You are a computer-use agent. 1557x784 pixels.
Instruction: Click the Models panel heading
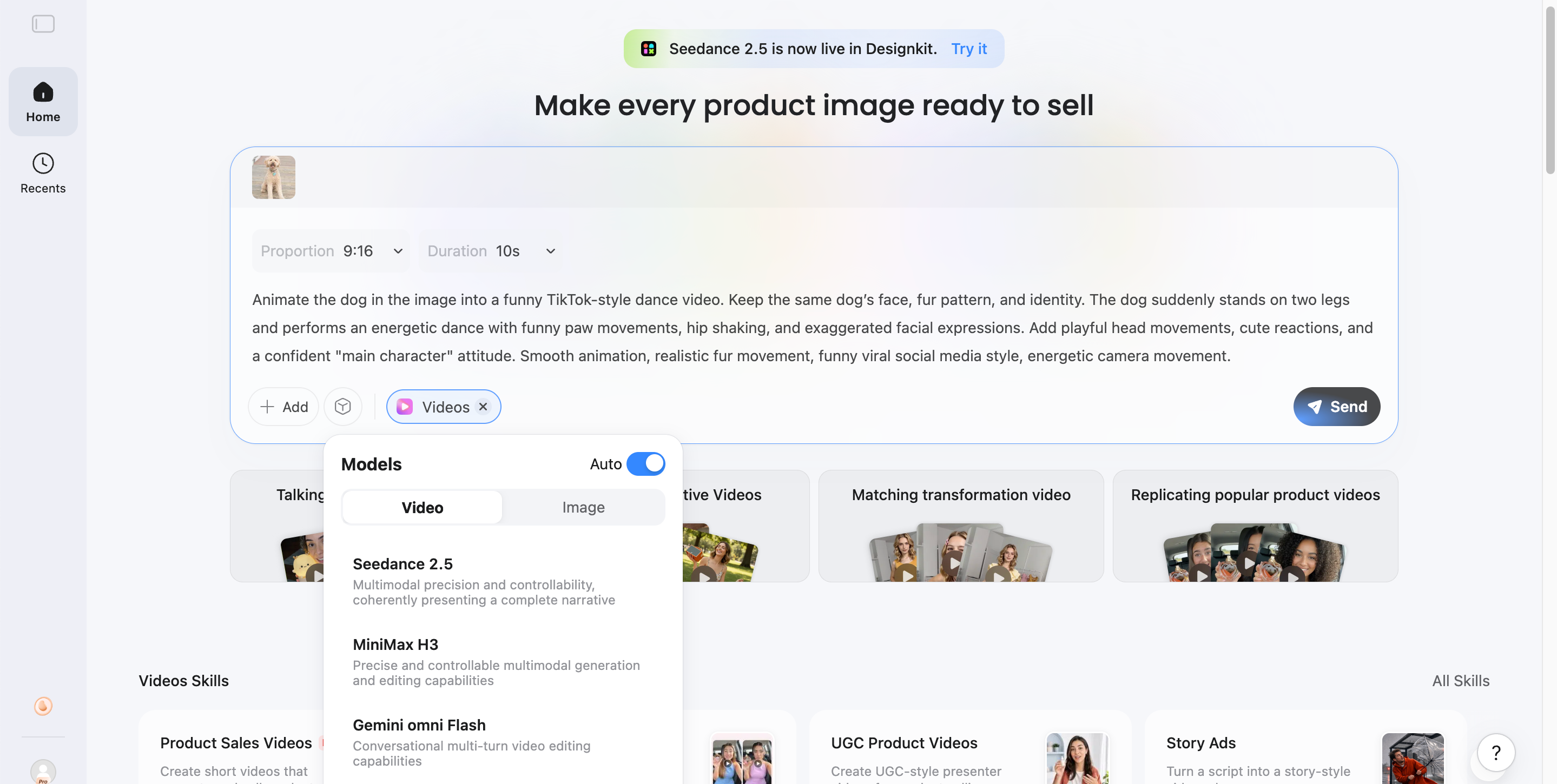[371, 464]
